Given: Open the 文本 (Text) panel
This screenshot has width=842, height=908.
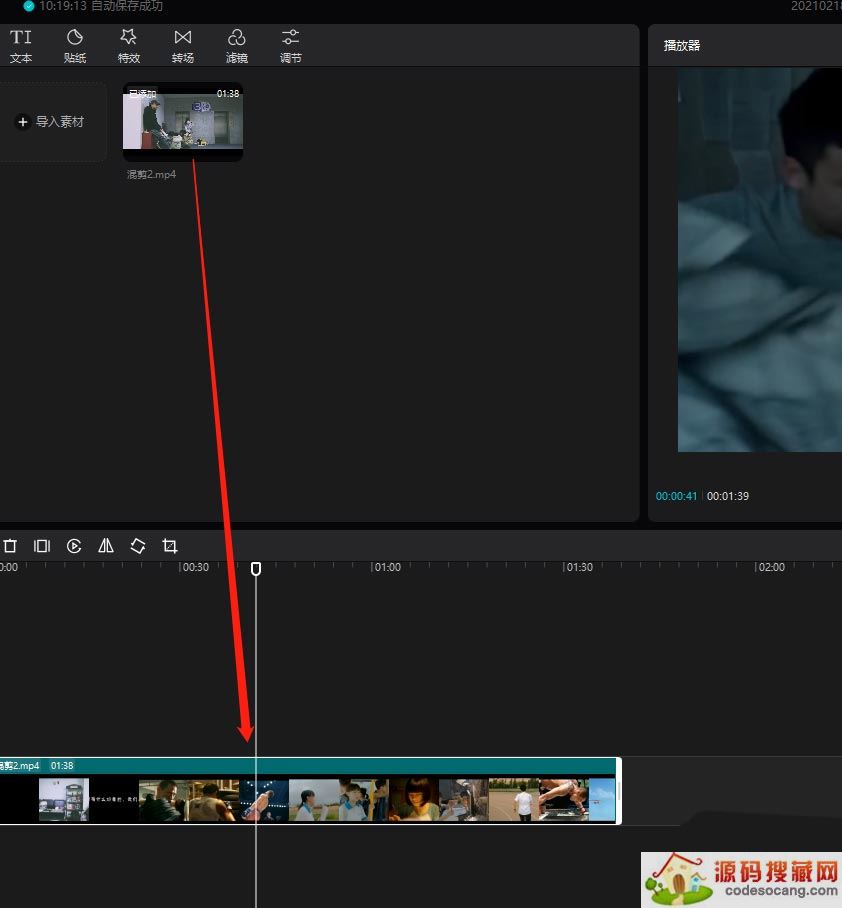Looking at the screenshot, I should 21,46.
